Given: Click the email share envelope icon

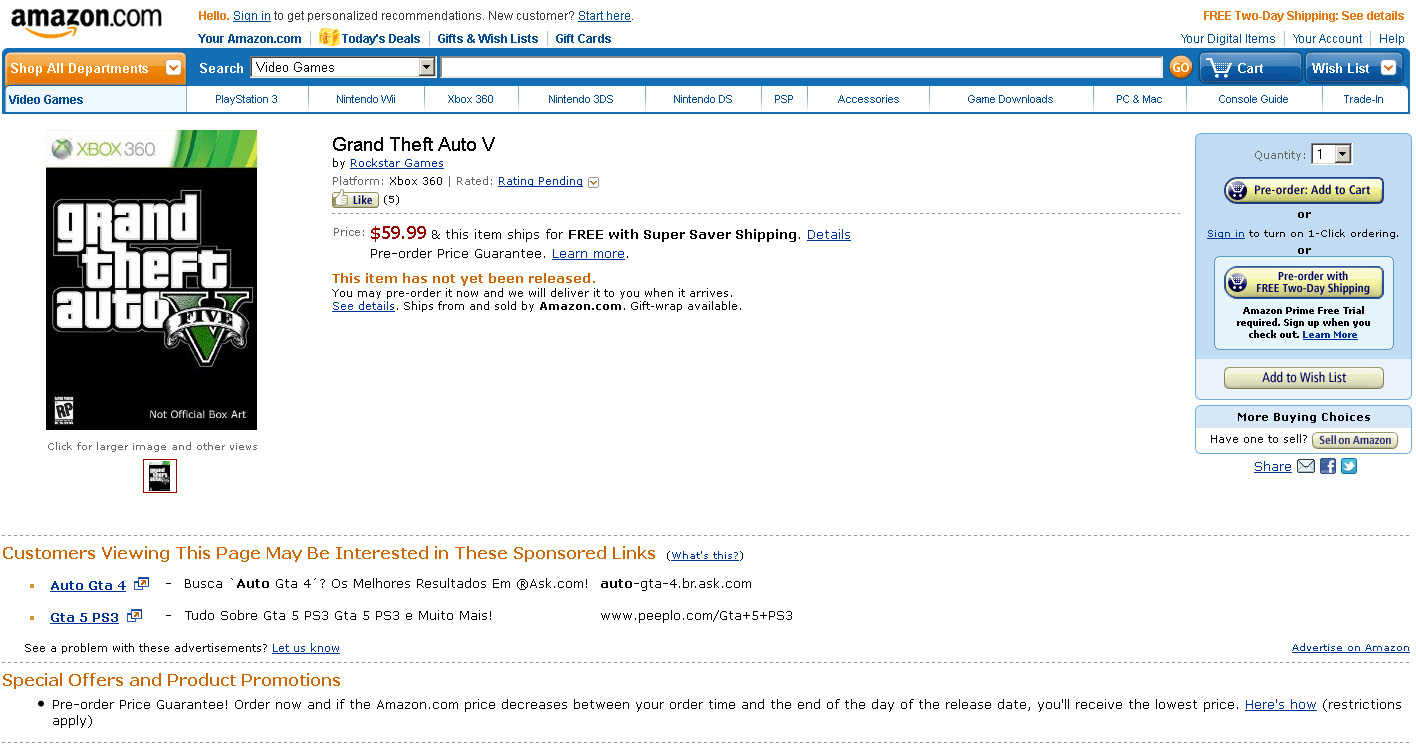Looking at the screenshot, I should coord(1306,466).
